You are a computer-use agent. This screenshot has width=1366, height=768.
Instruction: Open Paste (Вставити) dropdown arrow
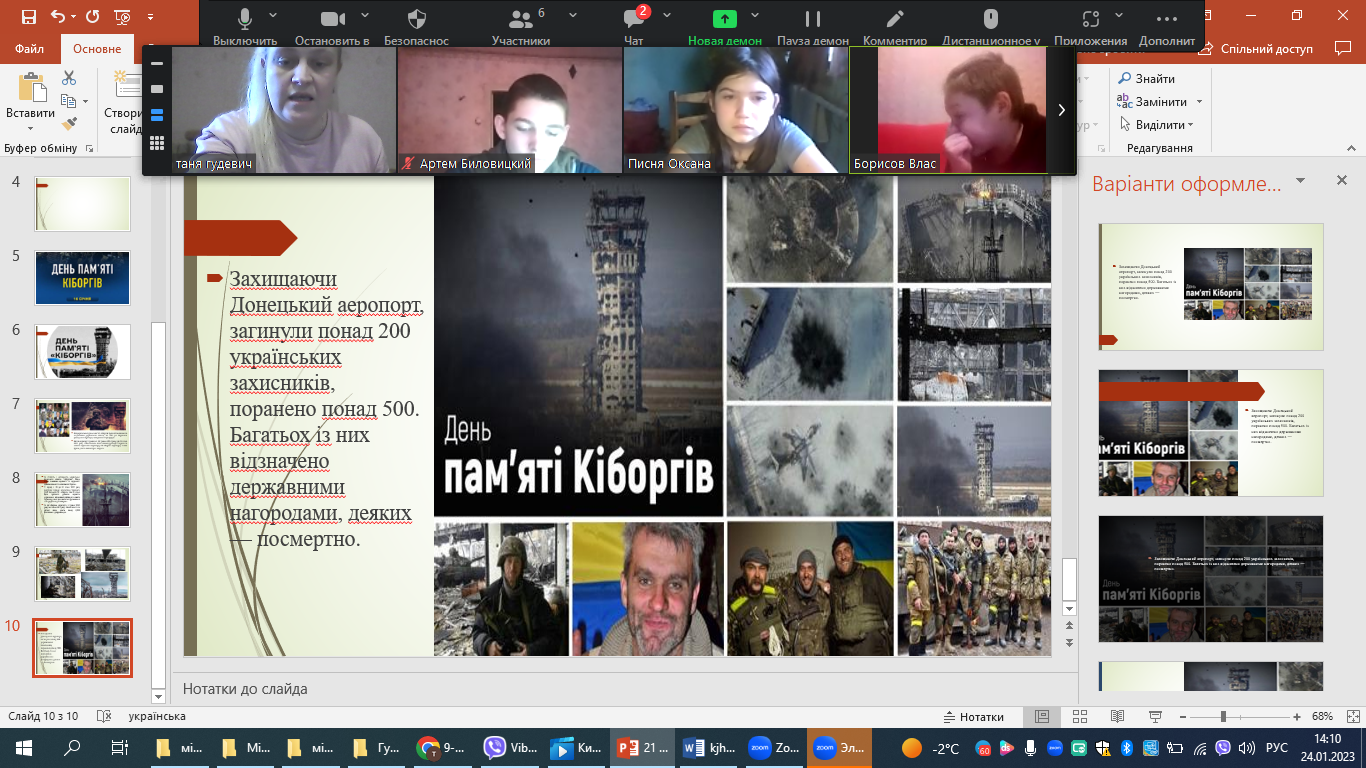(30, 128)
